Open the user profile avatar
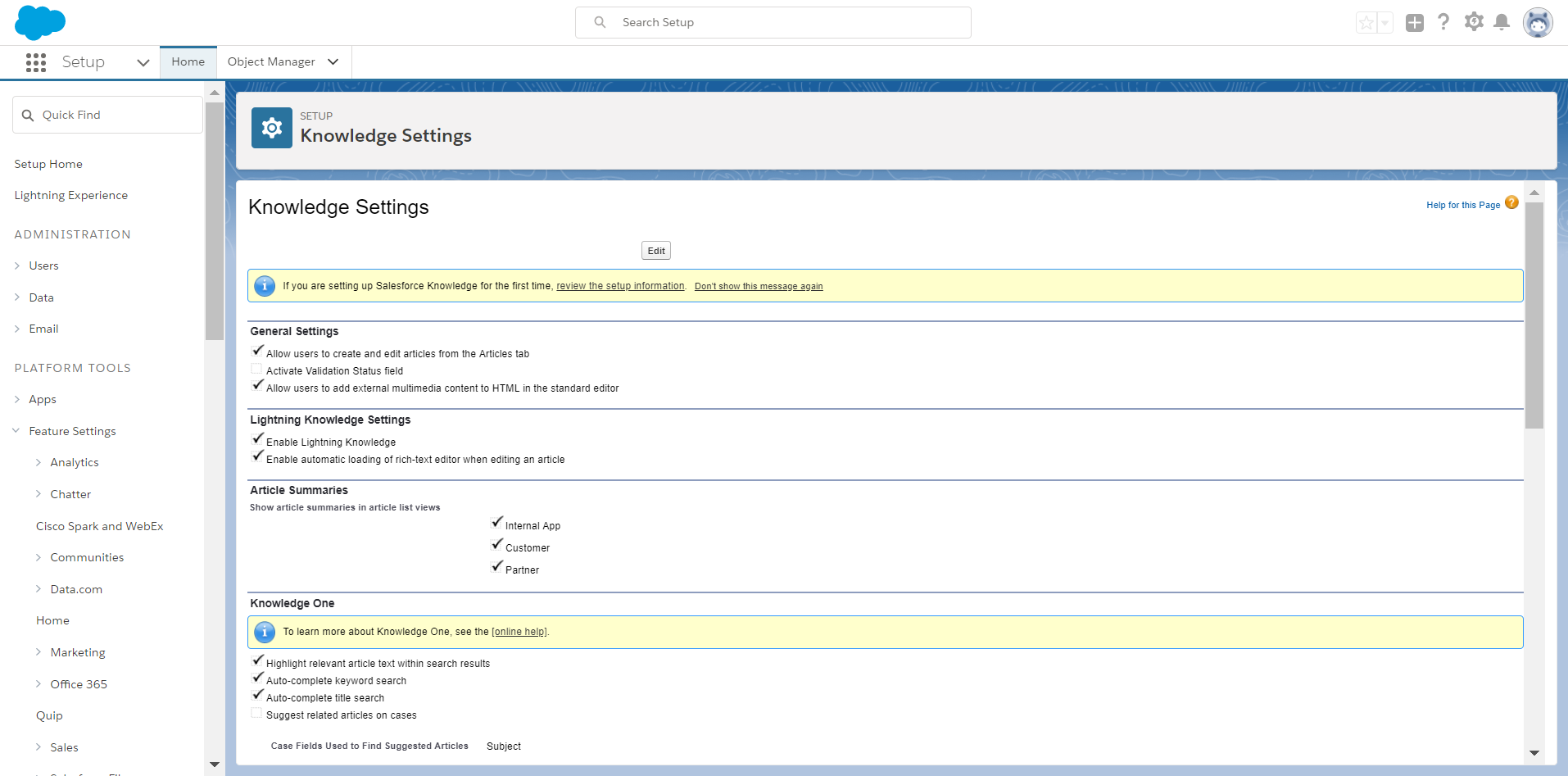The image size is (1568, 776). click(x=1537, y=23)
